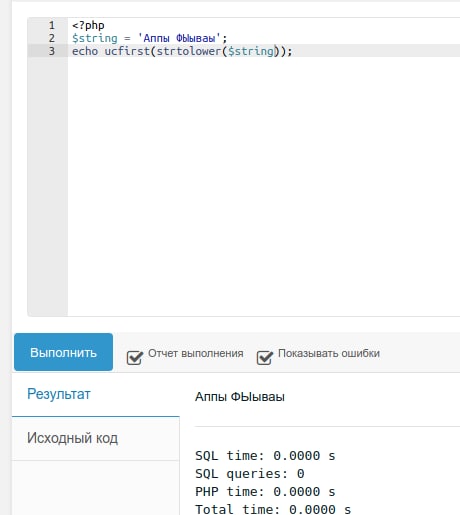The width and height of the screenshot is (460, 515).
Task: Select line number 2 in gutter
Action: (x=52, y=38)
